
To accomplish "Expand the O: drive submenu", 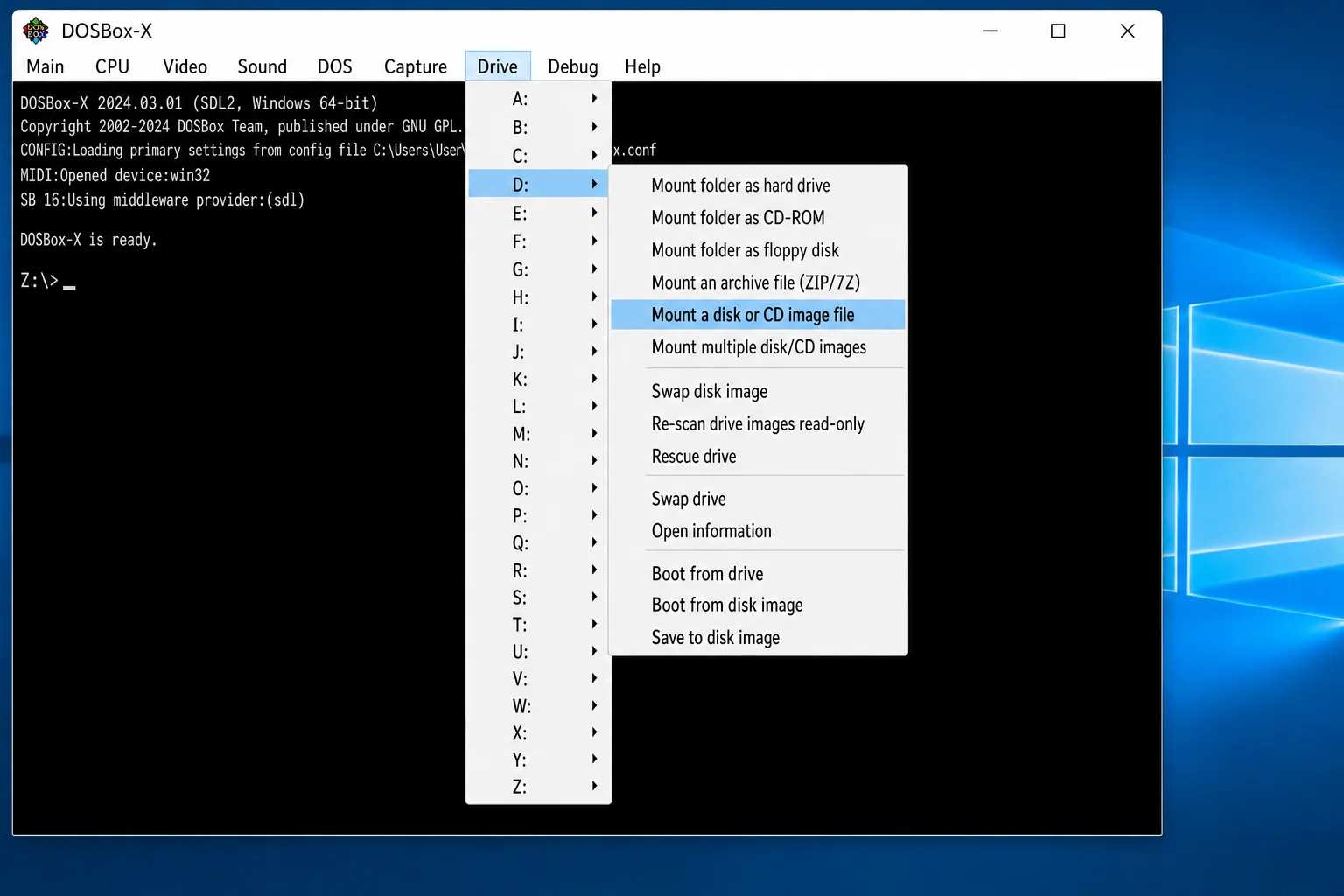I will tap(538, 487).
